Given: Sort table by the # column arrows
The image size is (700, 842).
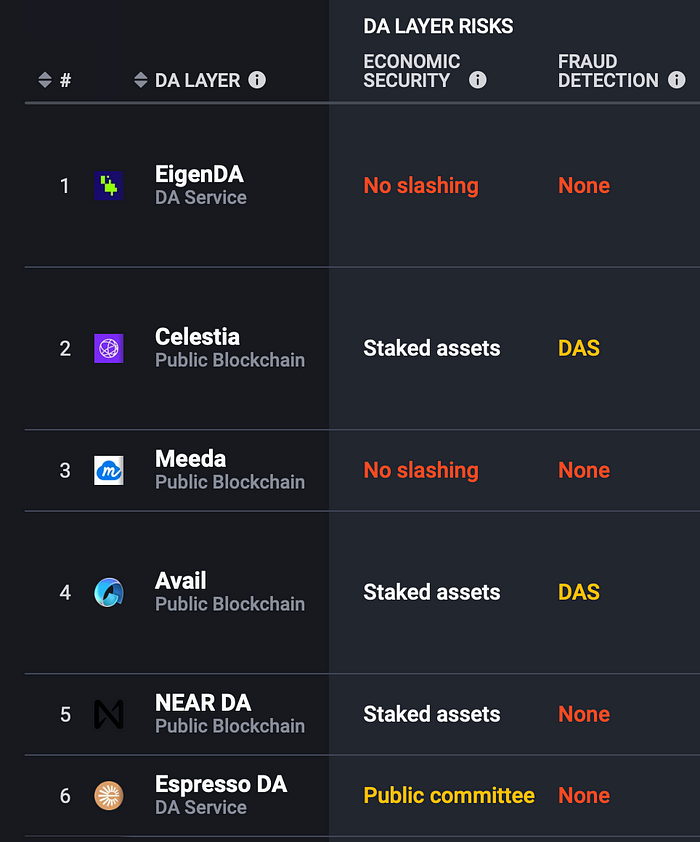Looking at the screenshot, I should [45, 80].
